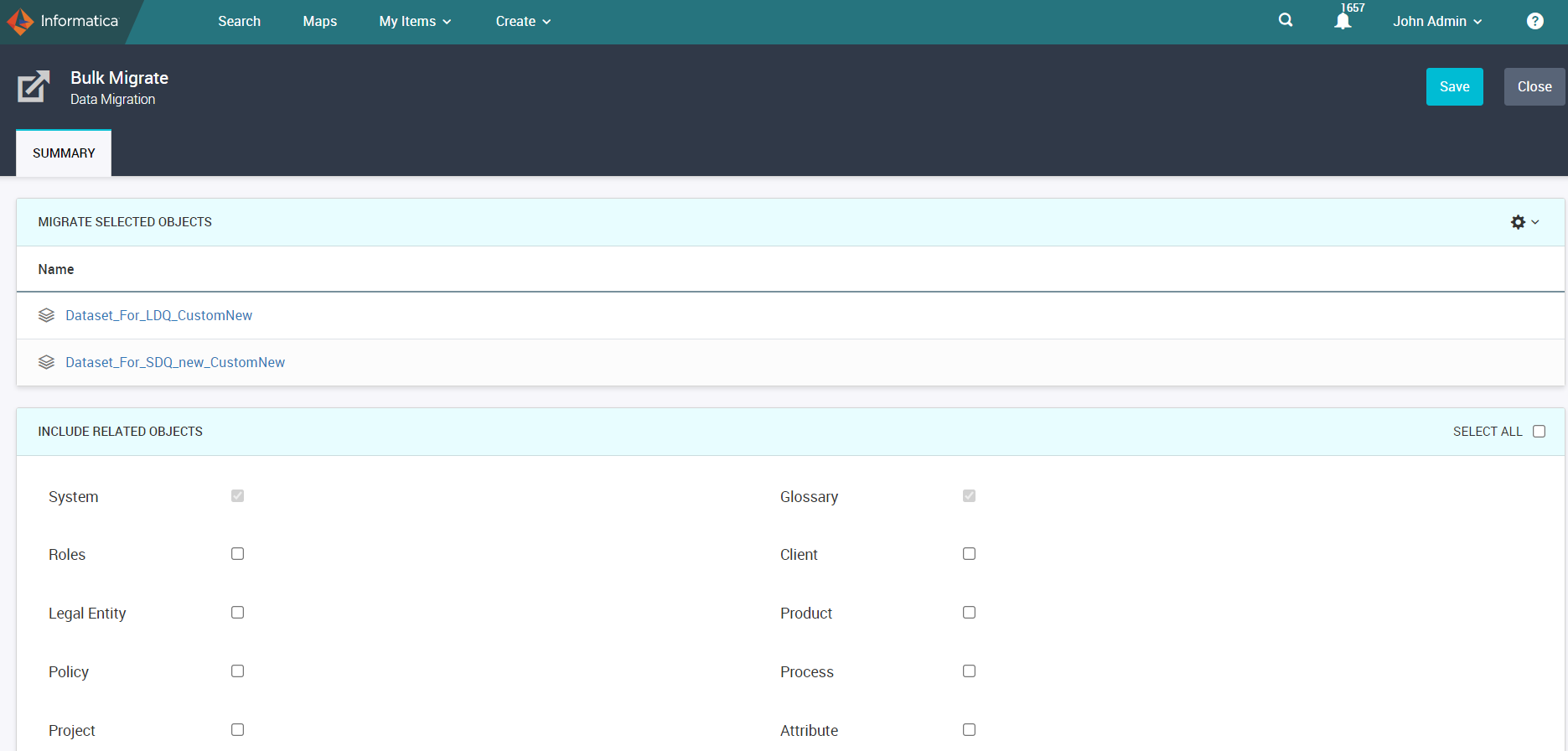Go to Search in the top navigation
Image resolution: width=1568 pixels, height=751 pixels.
pos(239,21)
